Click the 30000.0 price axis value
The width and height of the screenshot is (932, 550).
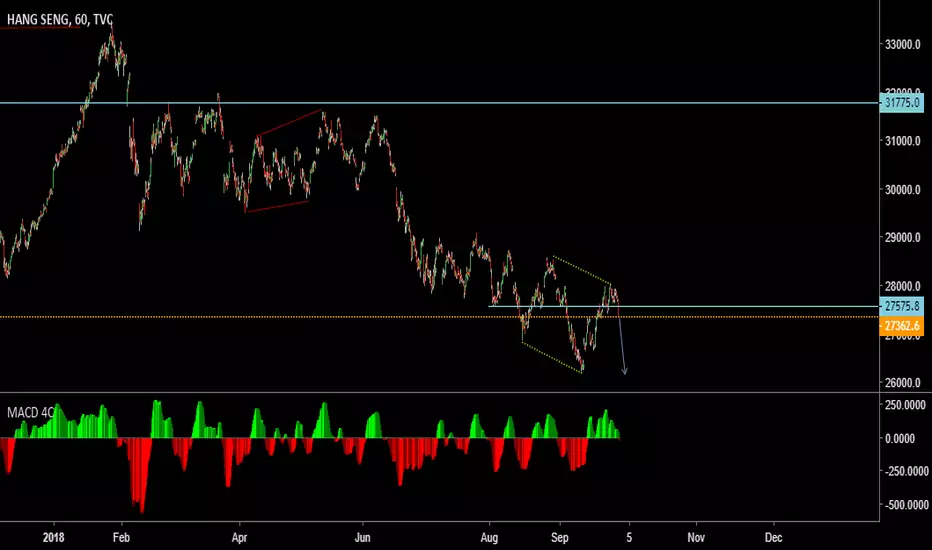tap(902, 190)
